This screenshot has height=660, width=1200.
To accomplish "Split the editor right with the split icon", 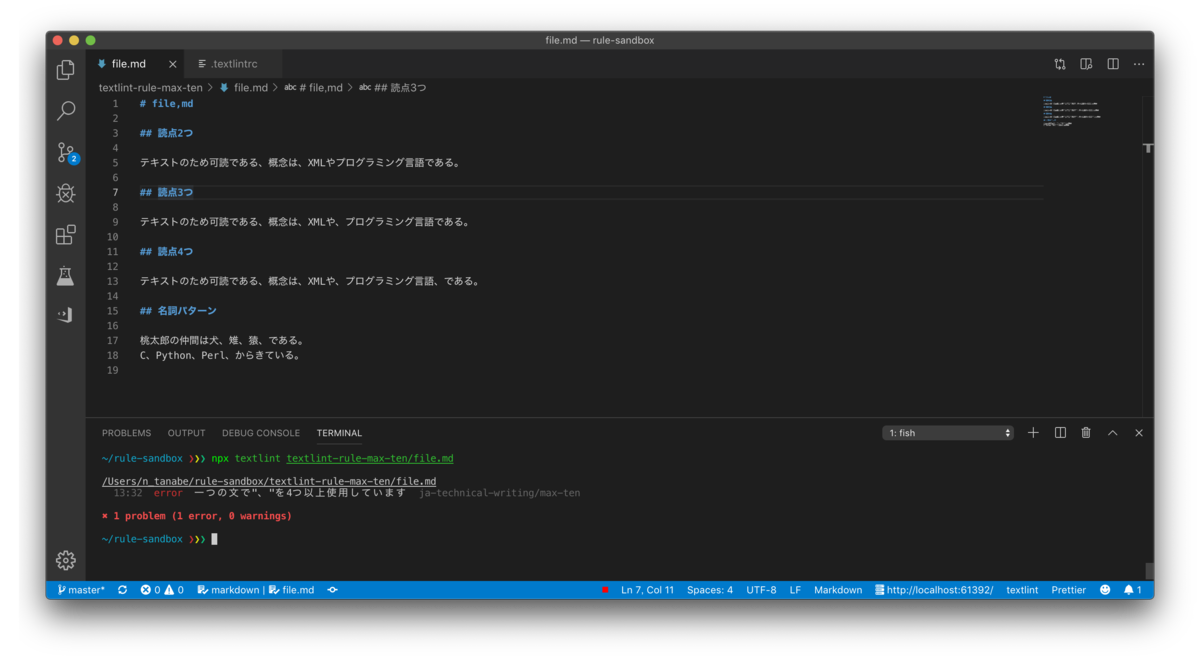I will [x=1113, y=64].
